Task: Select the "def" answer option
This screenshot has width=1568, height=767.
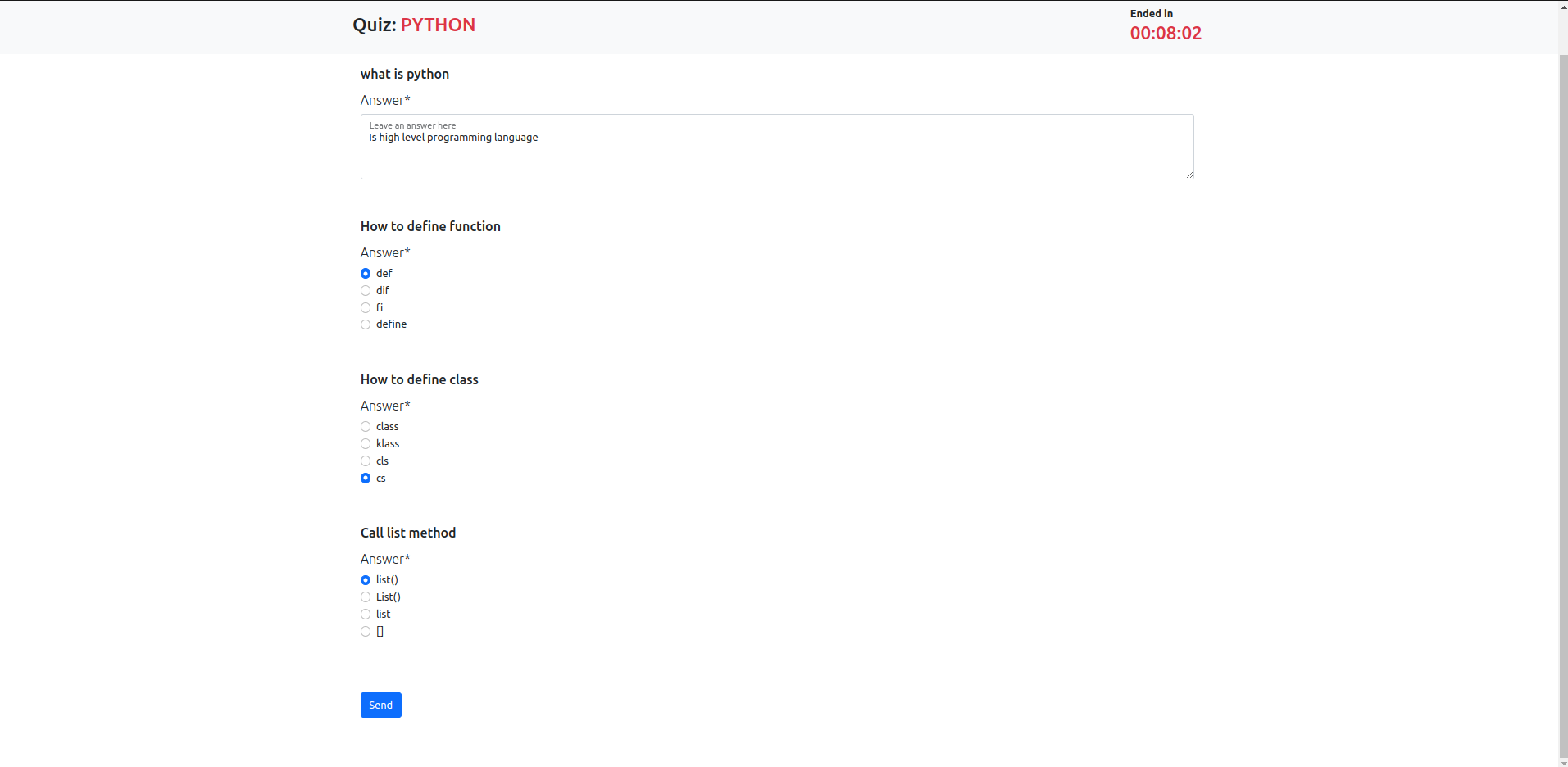Action: pyautogui.click(x=366, y=273)
